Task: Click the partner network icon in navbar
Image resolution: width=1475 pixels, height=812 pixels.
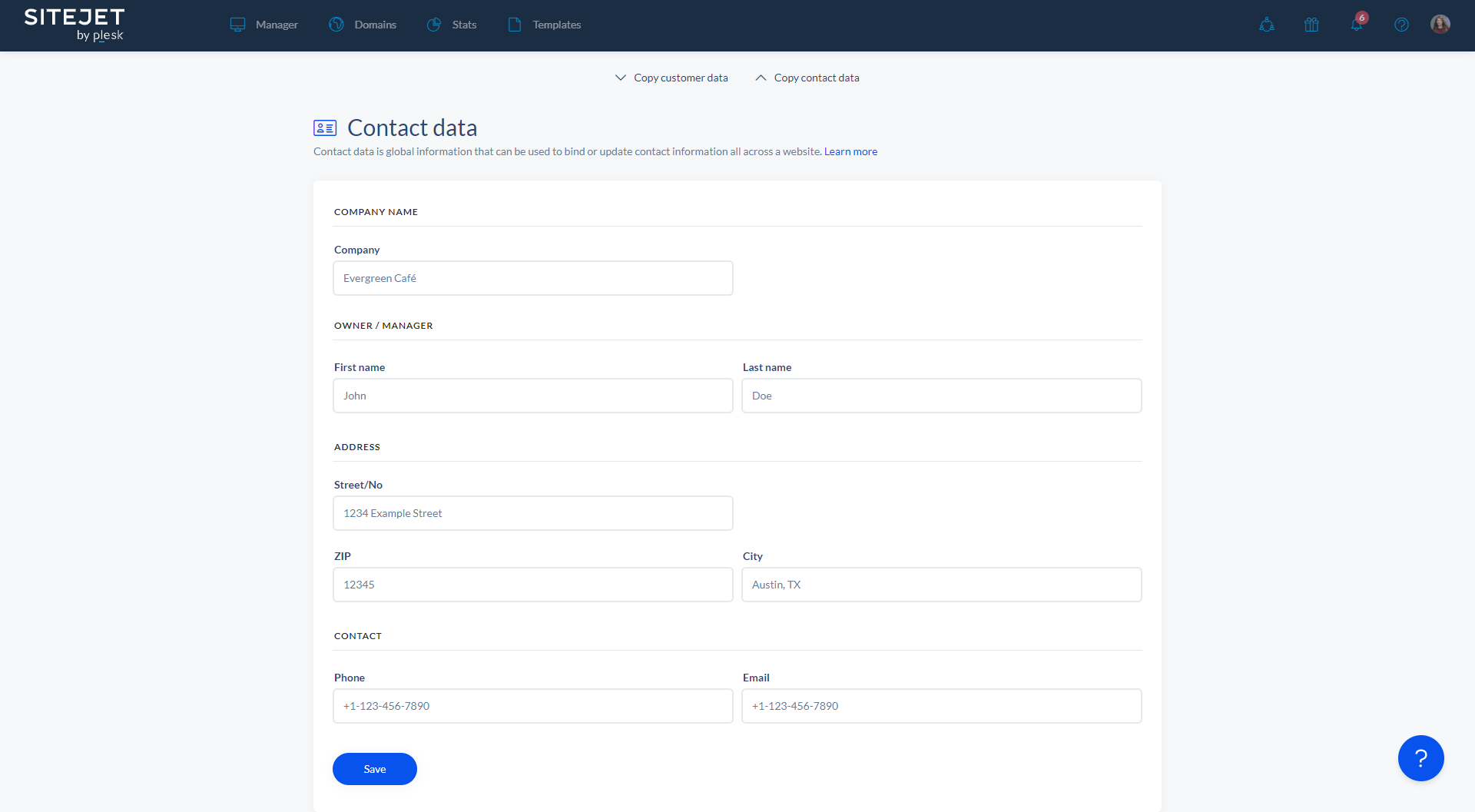Action: click(1267, 25)
